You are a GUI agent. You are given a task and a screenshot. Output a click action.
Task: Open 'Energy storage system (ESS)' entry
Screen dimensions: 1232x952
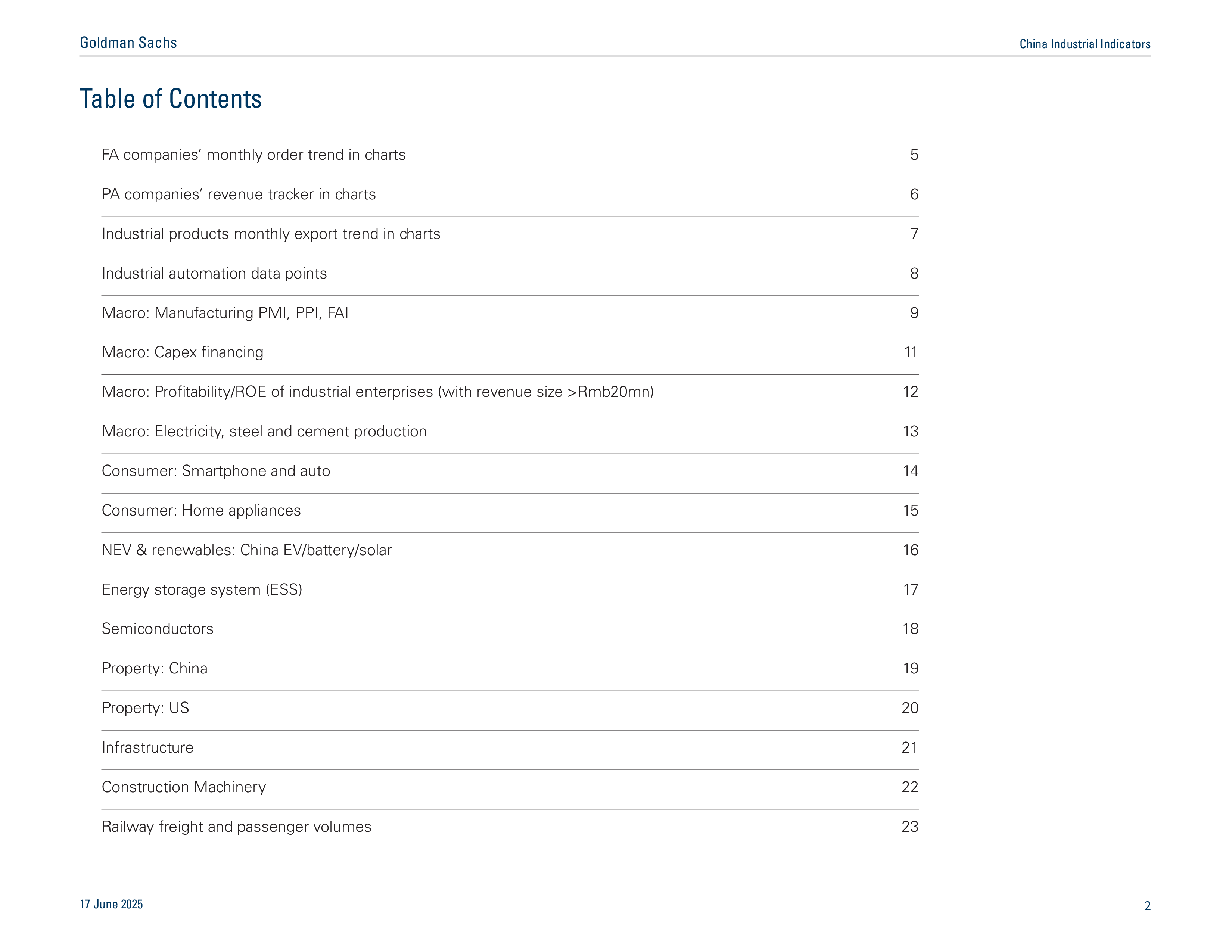[202, 589]
